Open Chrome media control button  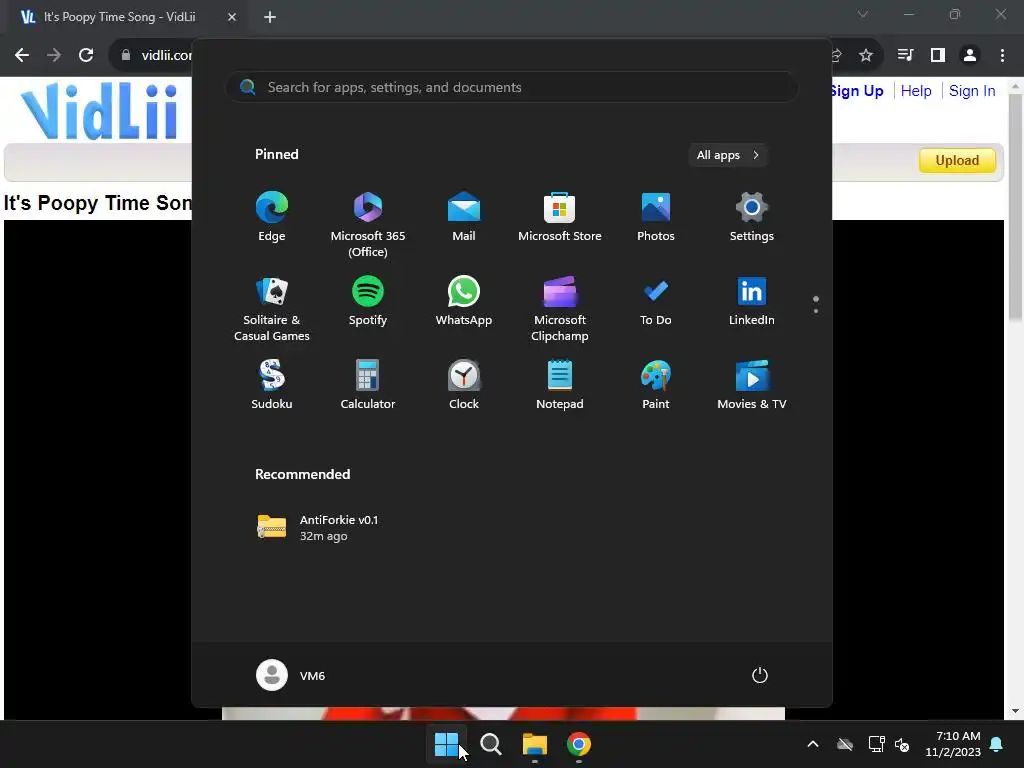[x=905, y=56]
